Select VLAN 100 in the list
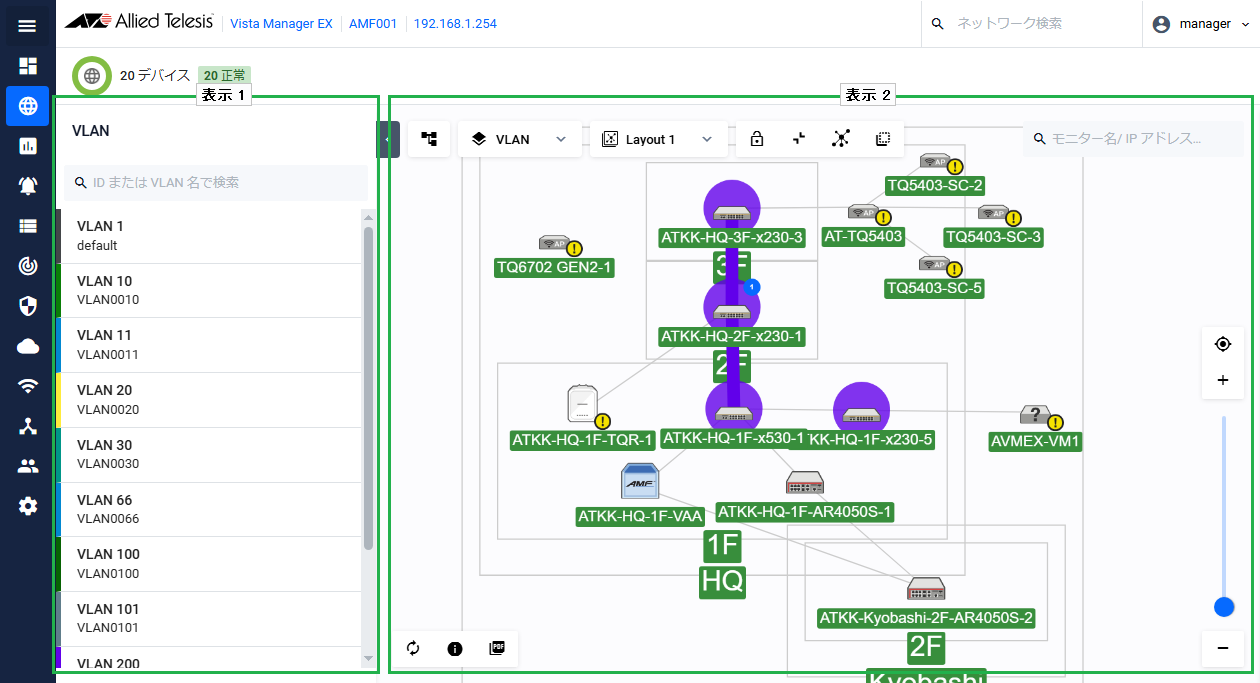Image resolution: width=1260 pixels, height=683 pixels. [210, 564]
